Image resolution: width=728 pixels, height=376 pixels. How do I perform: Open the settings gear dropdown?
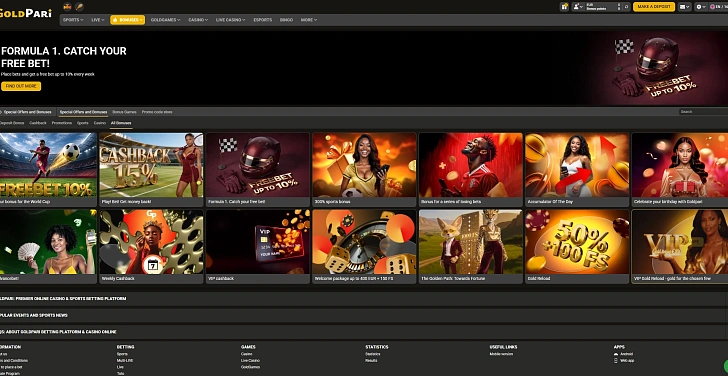pyautogui.click(x=701, y=6)
